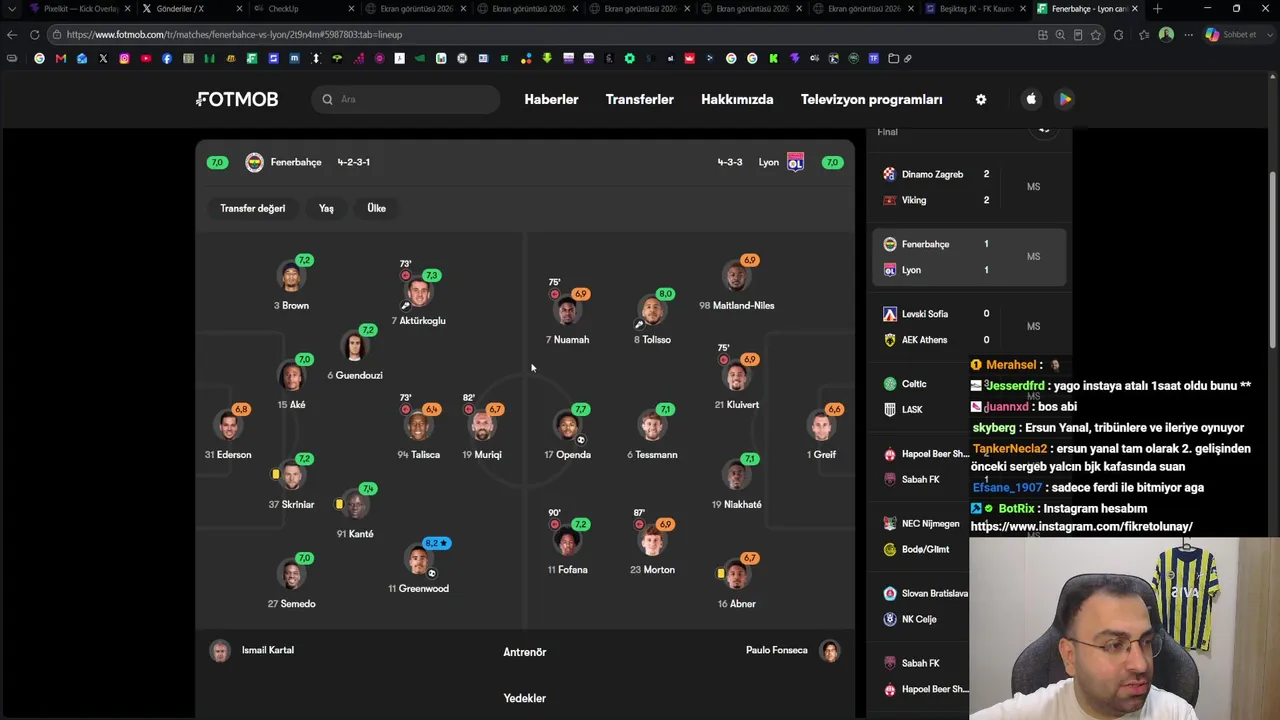Open Kanté's player card
Image resolution: width=1280 pixels, height=720 pixels.
354,511
